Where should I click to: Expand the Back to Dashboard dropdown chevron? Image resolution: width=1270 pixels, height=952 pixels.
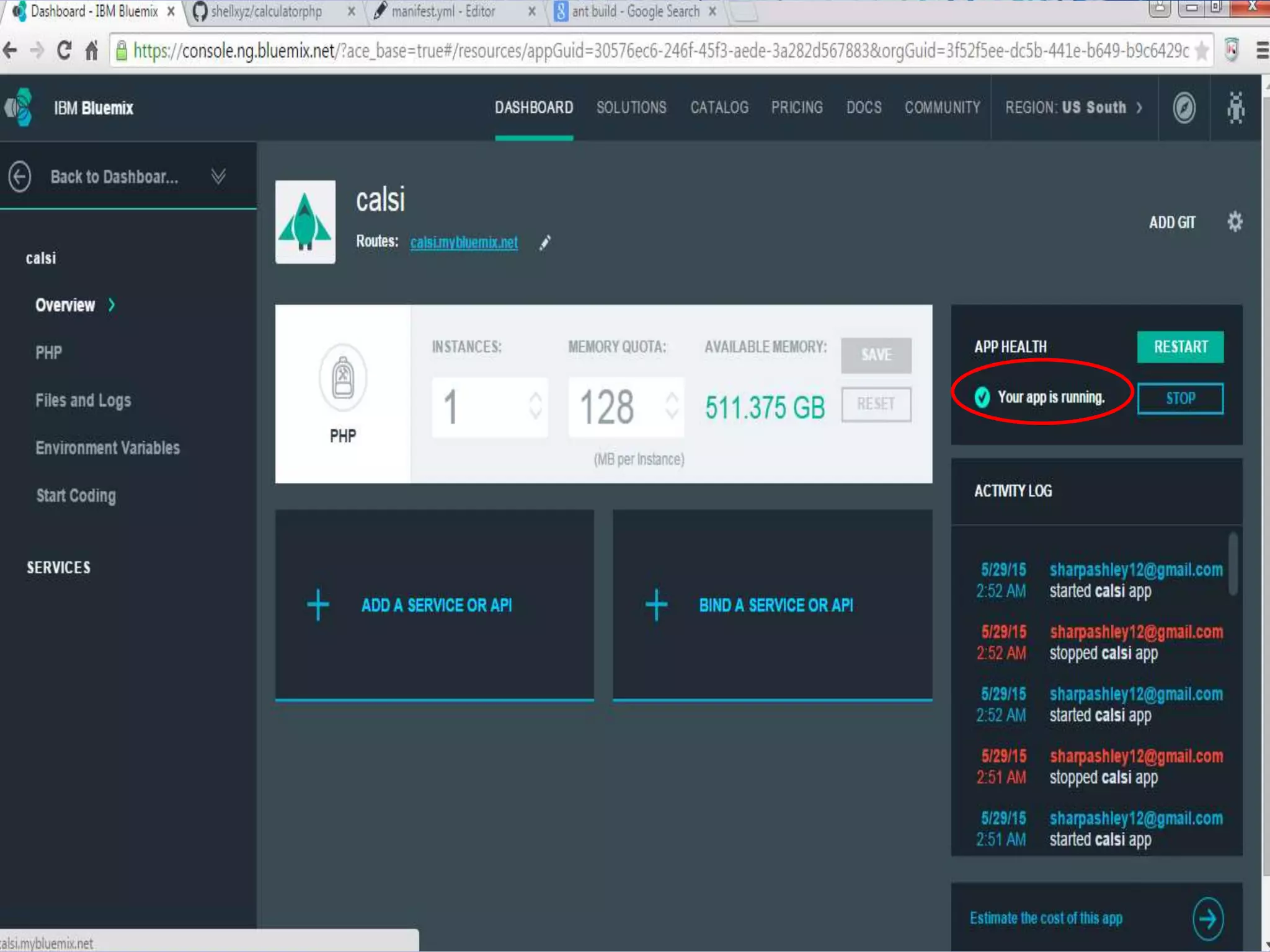[x=218, y=177]
